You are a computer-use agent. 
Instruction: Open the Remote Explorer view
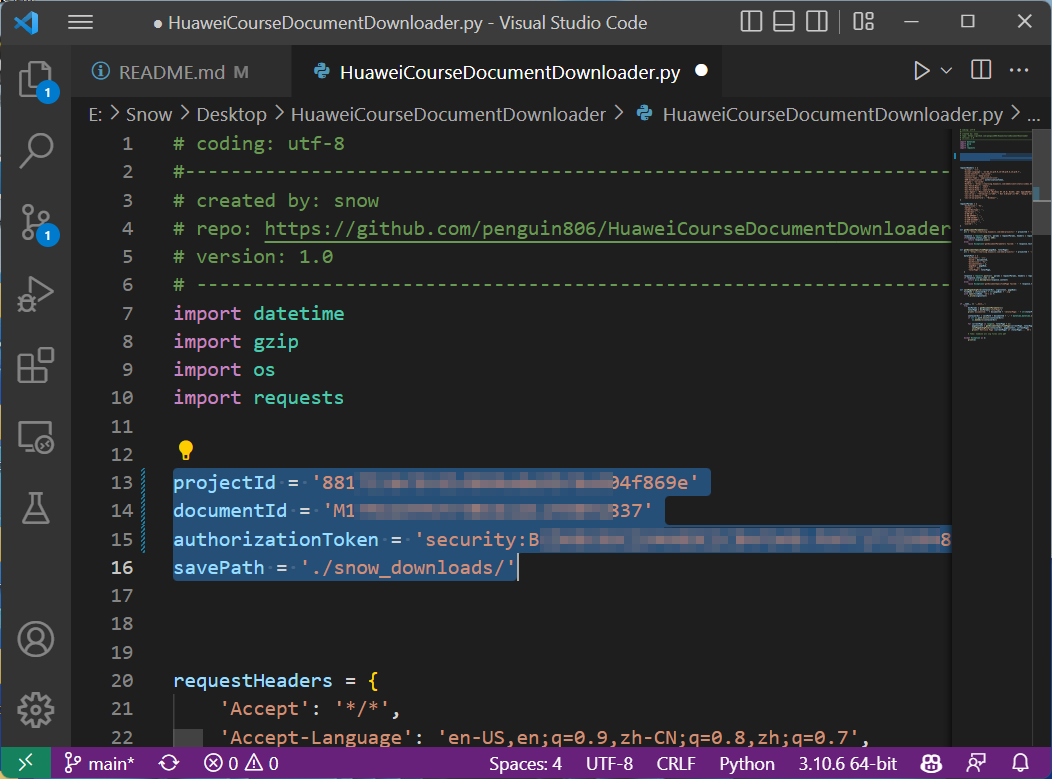click(36, 437)
